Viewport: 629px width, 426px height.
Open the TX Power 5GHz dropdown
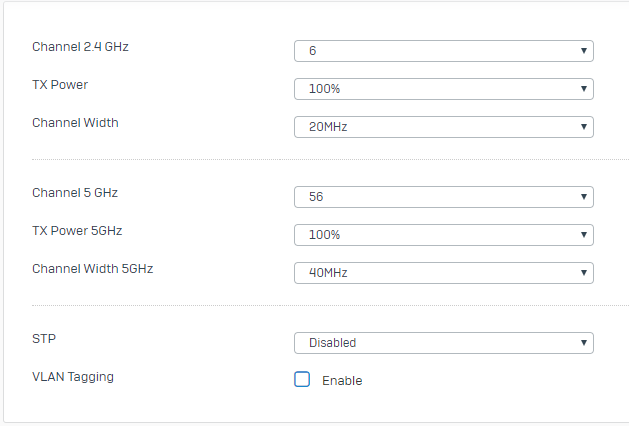click(443, 235)
